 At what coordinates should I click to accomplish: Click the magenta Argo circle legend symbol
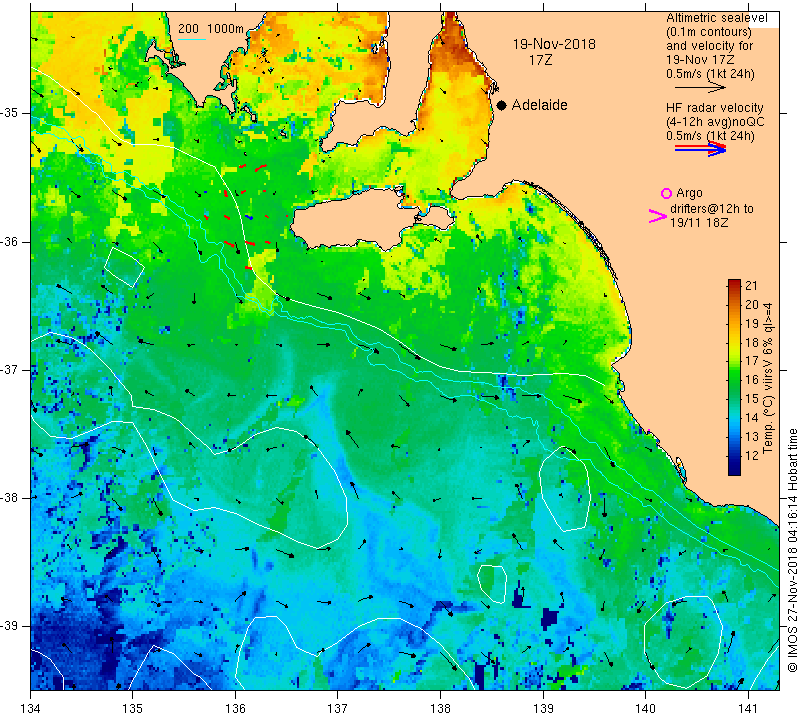(x=666, y=193)
